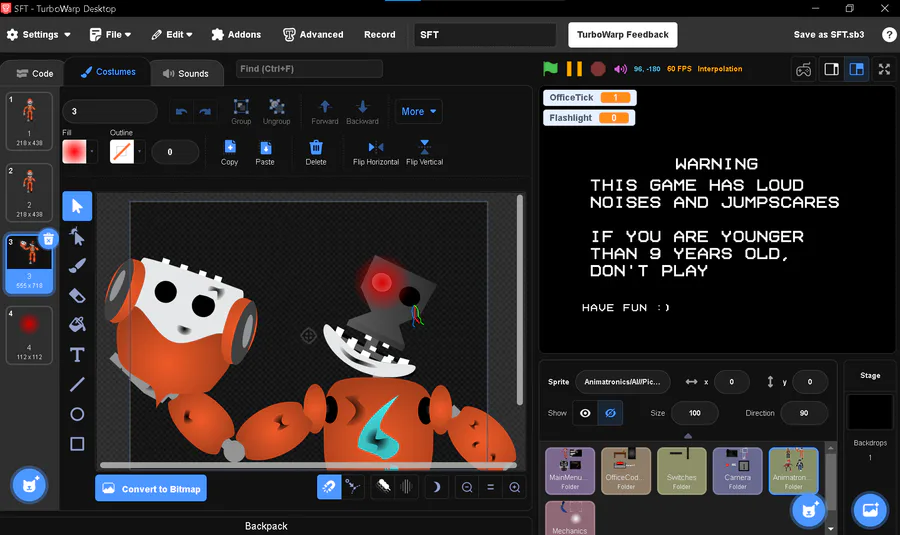Switch to large stage layout

click(856, 69)
